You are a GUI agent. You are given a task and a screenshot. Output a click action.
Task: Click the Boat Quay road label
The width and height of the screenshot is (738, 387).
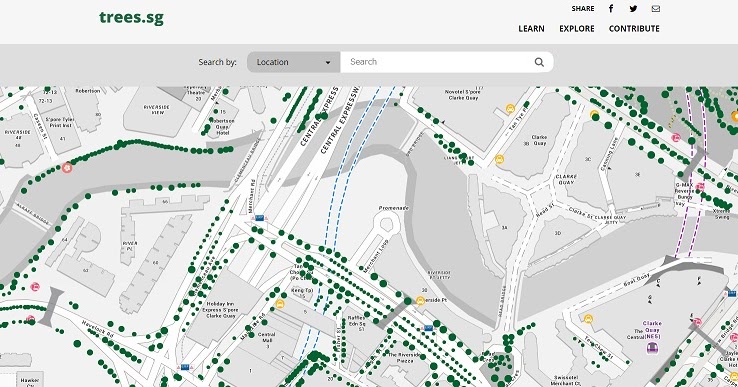636,281
